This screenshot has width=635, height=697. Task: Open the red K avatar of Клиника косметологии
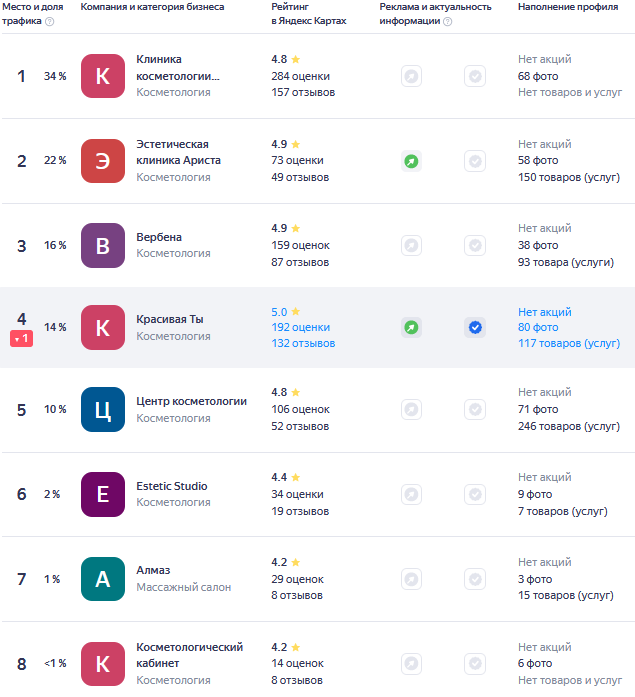click(103, 76)
